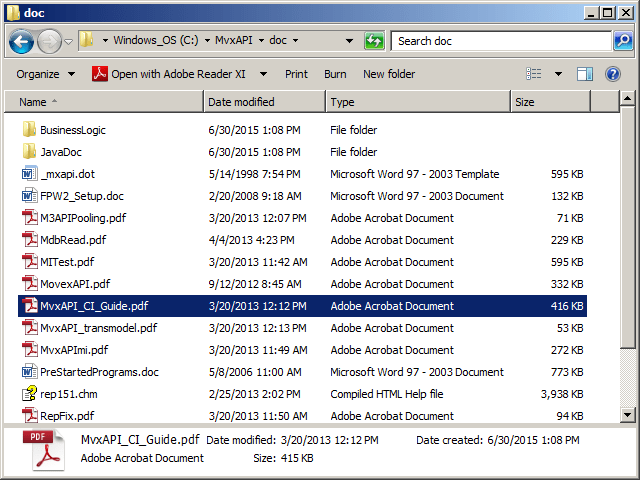Viewport: 640px width, 480px height.
Task: Click the Refresh button beside address bar
Action: 374,41
